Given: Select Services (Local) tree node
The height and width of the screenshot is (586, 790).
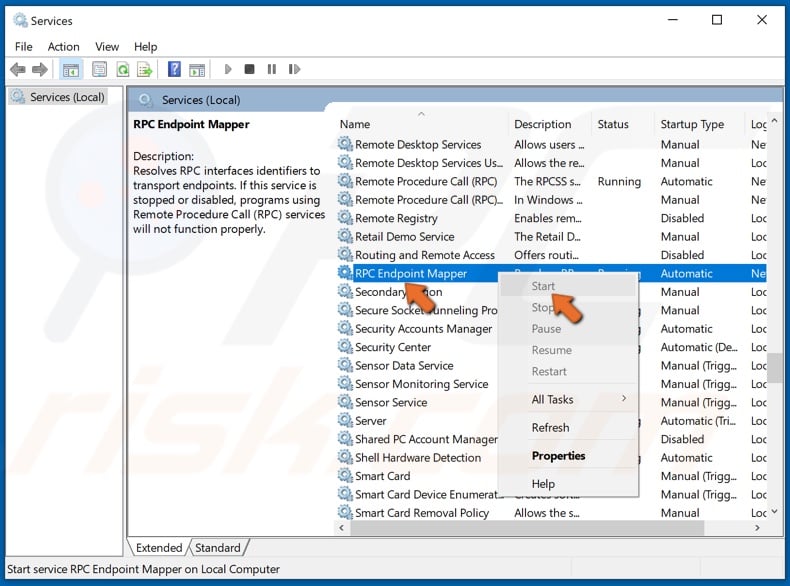Looking at the screenshot, I should (59, 97).
